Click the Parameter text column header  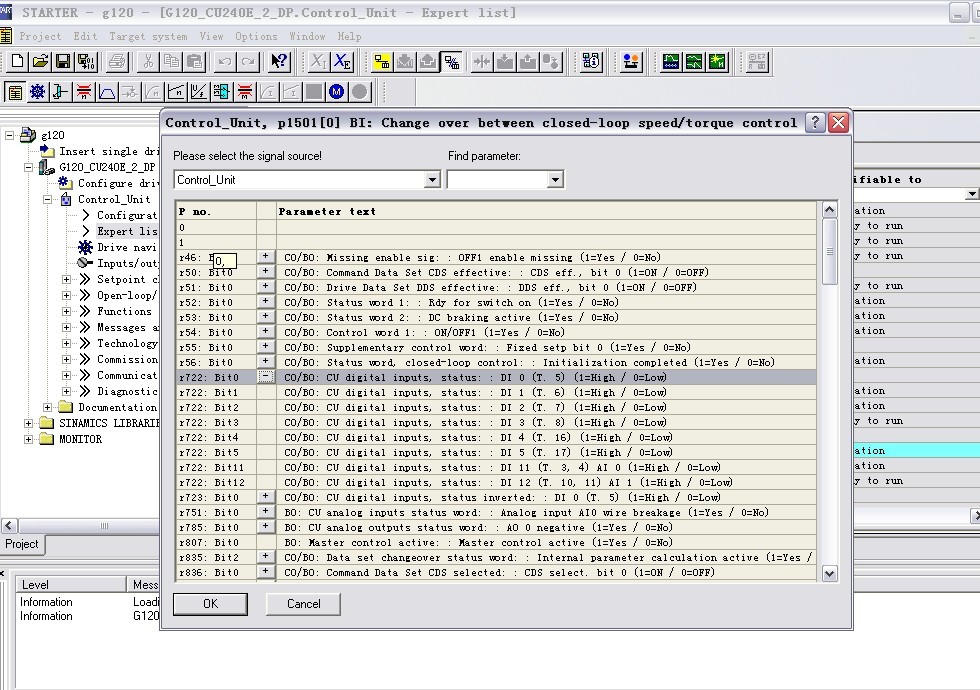click(546, 211)
